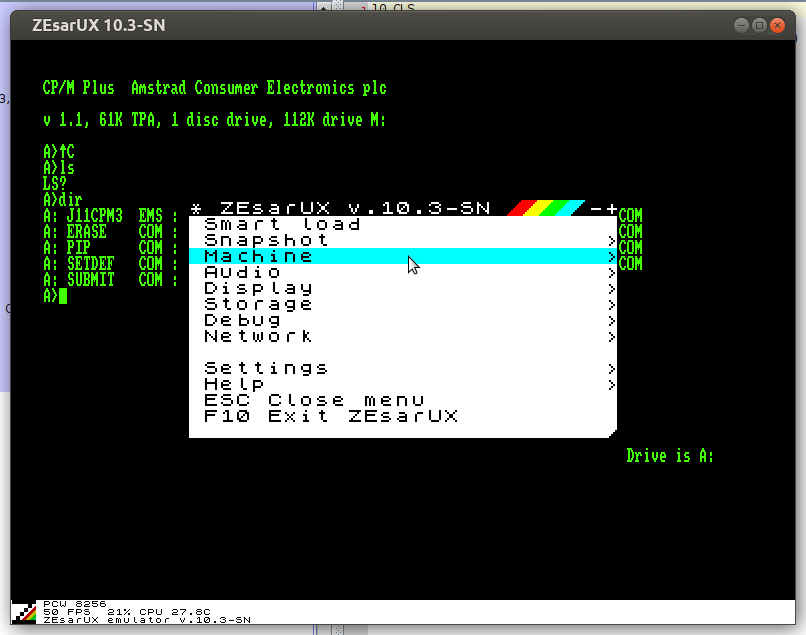Expand the arrow beside Machine

611,257
